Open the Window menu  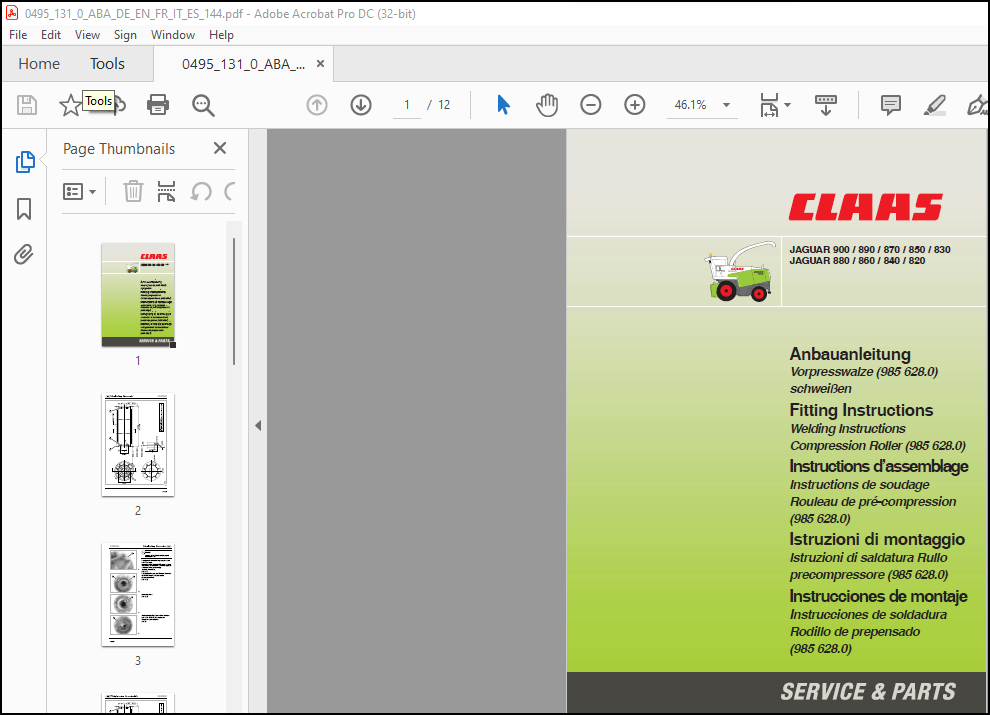click(x=172, y=35)
